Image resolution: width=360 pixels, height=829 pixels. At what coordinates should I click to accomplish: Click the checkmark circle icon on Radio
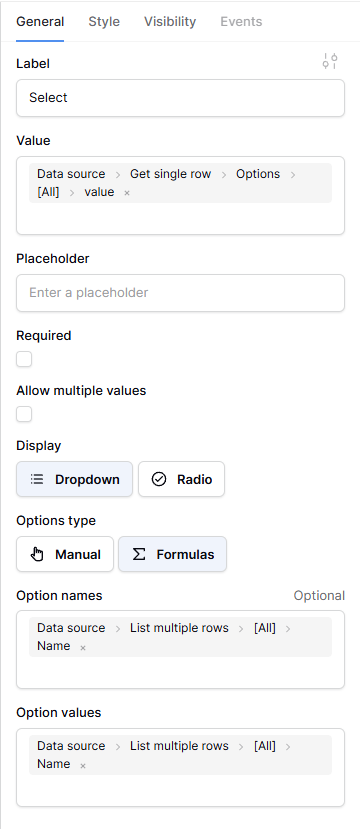(x=159, y=480)
